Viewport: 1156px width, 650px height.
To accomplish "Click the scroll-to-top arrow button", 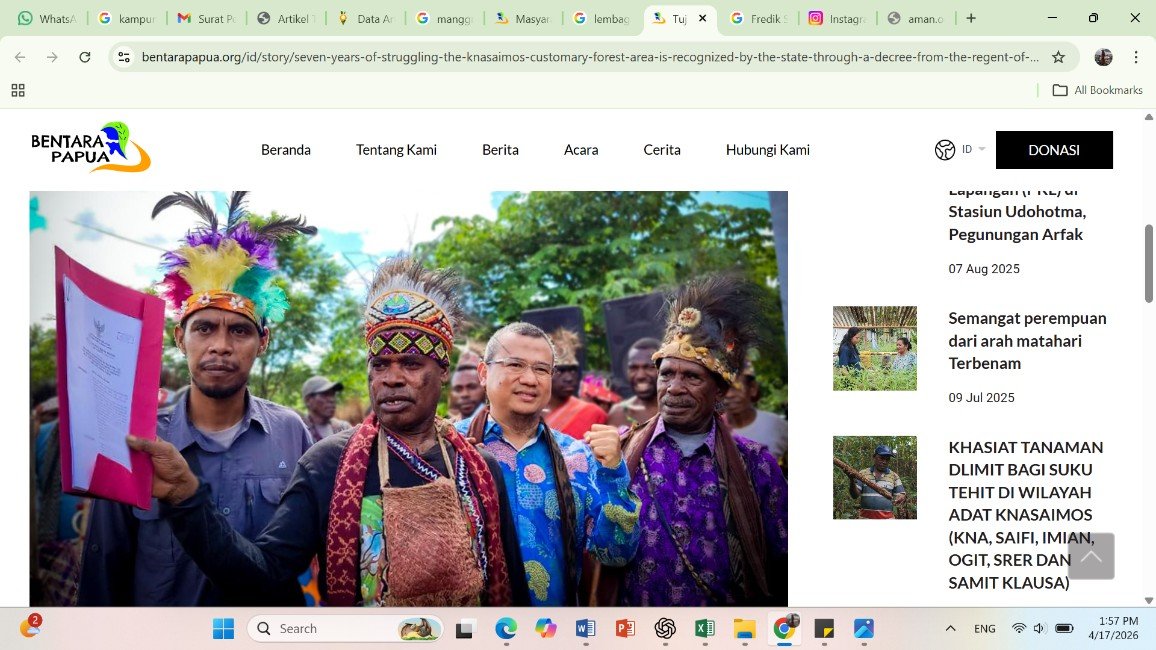I will coord(1091,556).
